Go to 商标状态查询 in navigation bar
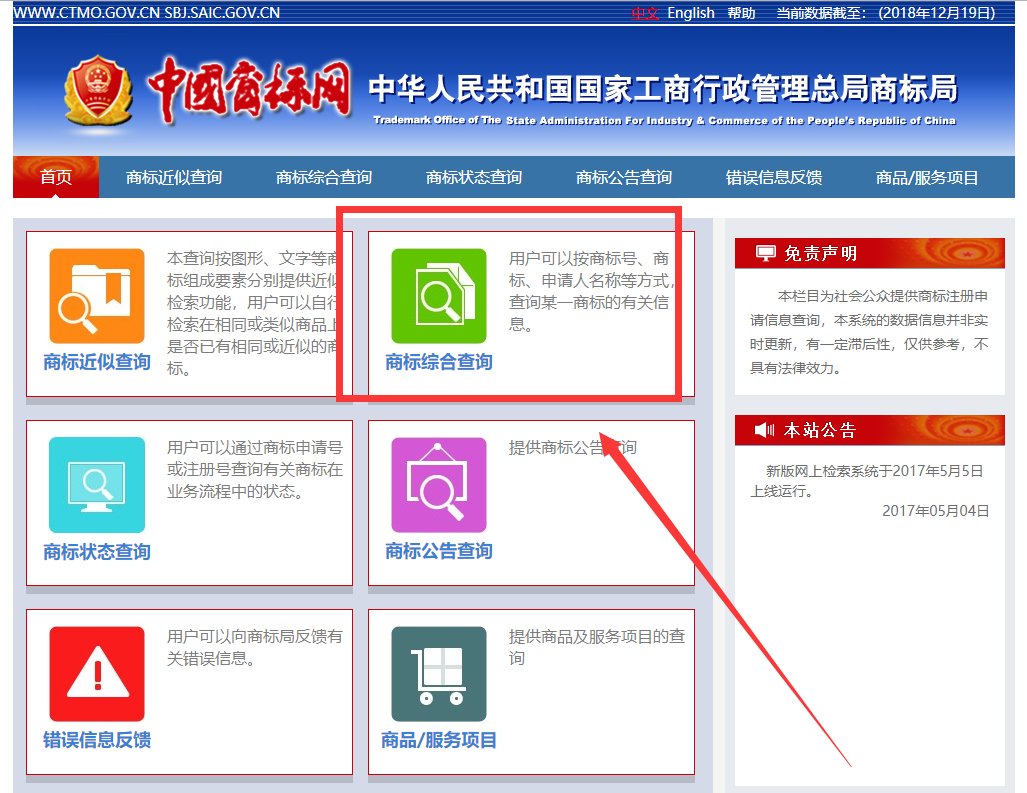This screenshot has width=1027, height=793. click(474, 178)
